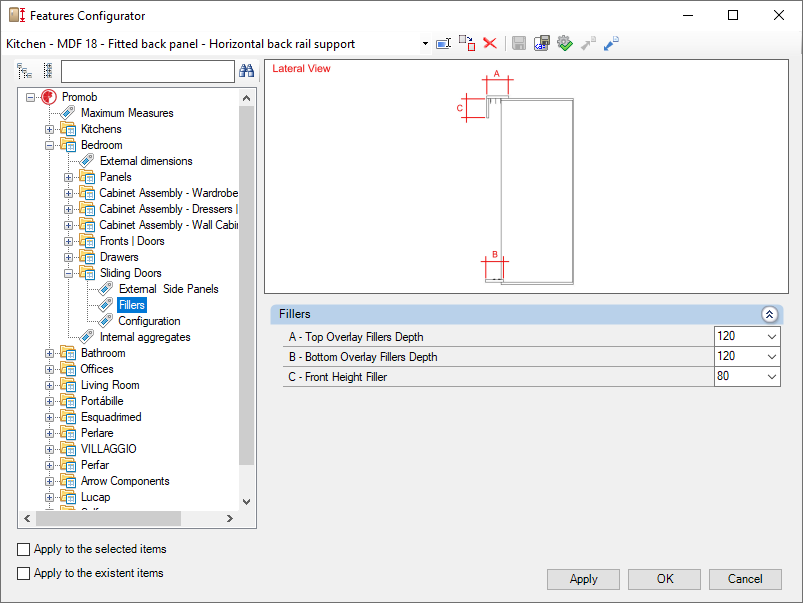Collapse the Fillers section with chevron button
The width and height of the screenshot is (803, 603).
click(x=769, y=314)
